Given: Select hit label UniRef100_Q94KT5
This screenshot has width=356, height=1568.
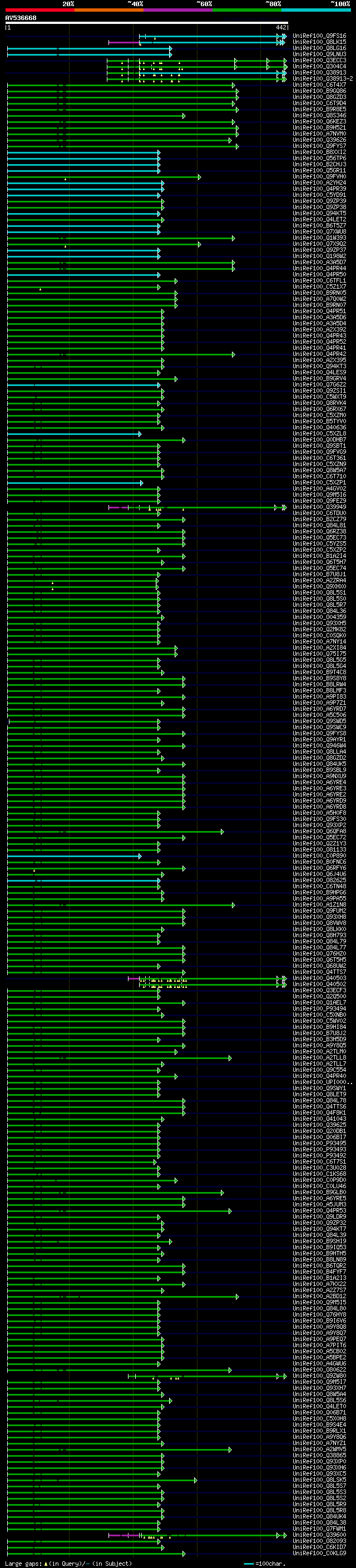Looking at the screenshot, I should 319,214.
